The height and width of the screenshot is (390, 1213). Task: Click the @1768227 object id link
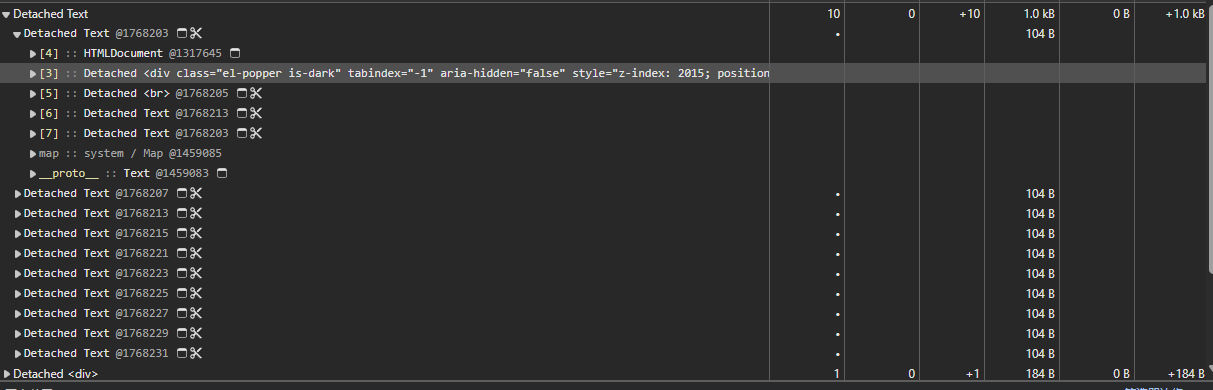[142, 313]
